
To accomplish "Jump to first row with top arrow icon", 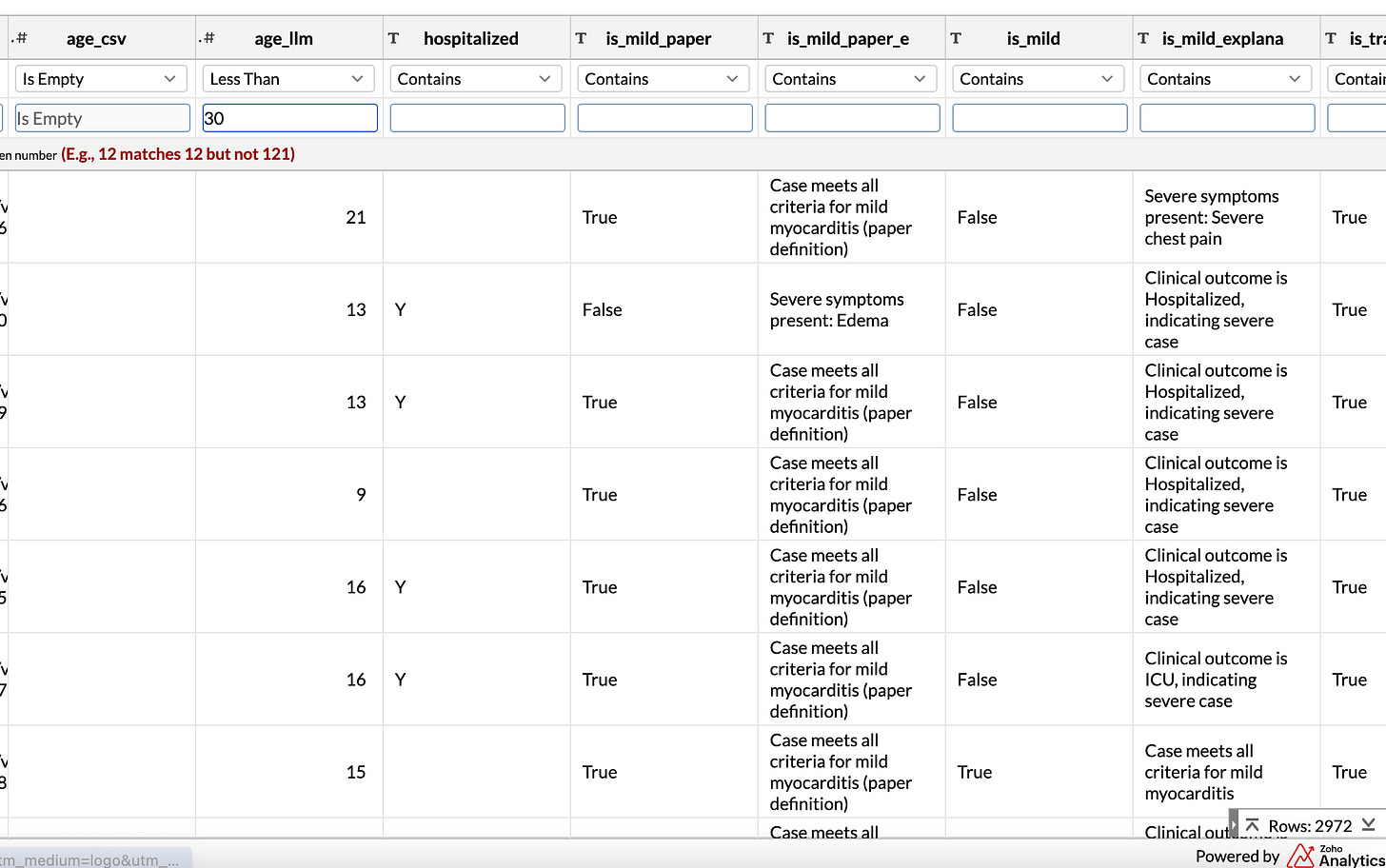I will pos(1252,825).
